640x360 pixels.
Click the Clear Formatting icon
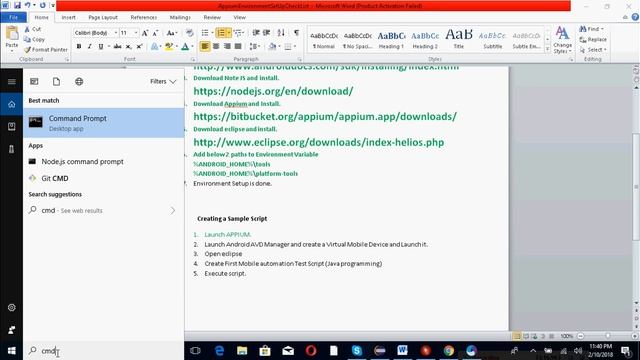click(x=189, y=33)
